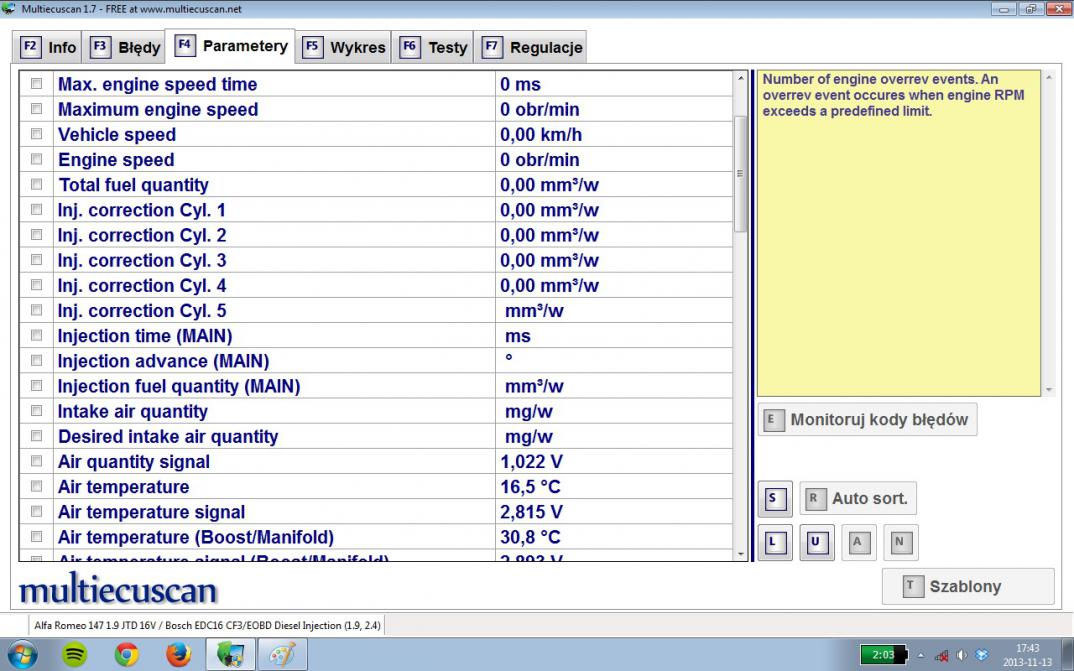
Task: Click the description panel scroll-down arrow
Action: point(1048,389)
